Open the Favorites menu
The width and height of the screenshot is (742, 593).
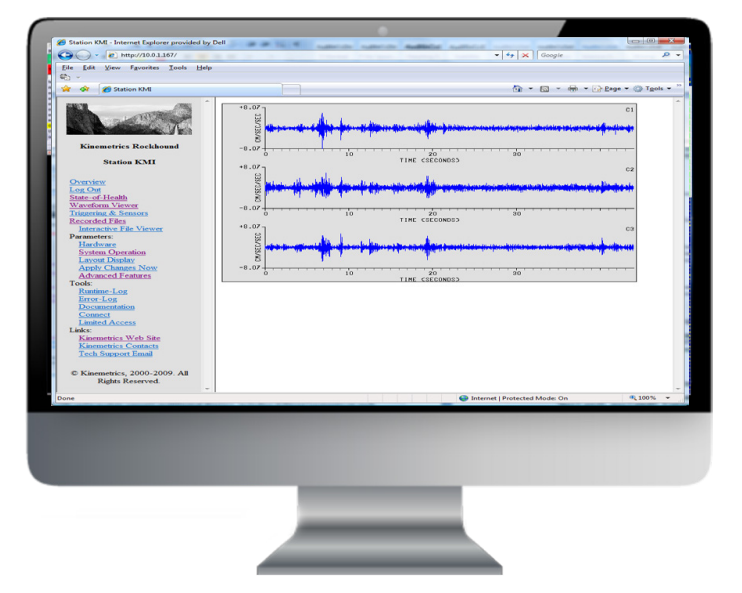pos(145,68)
